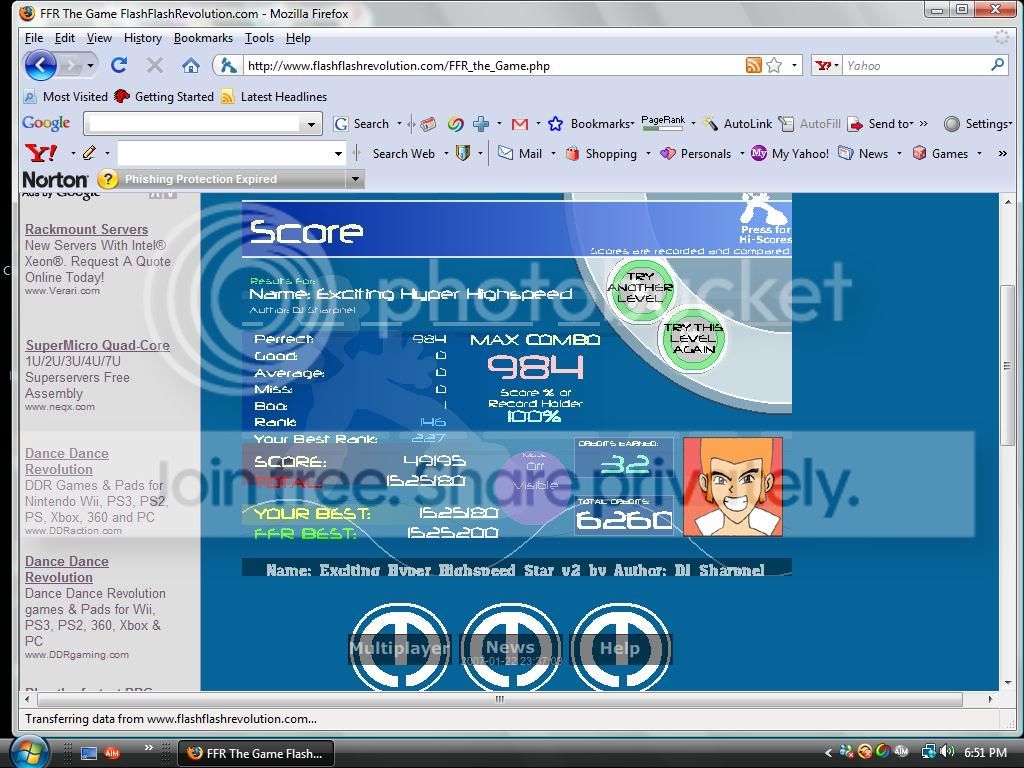Expand the Google toolbar search box dropdown
This screenshot has width=1024, height=768.
point(311,125)
